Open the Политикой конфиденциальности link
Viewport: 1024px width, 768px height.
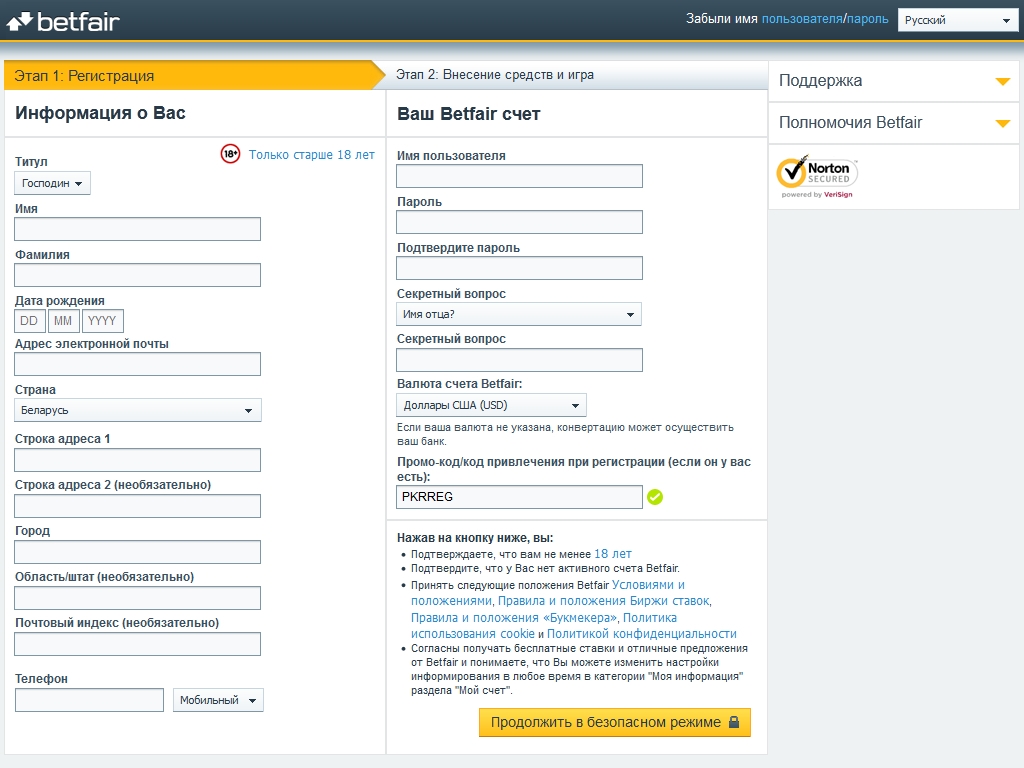click(x=641, y=634)
